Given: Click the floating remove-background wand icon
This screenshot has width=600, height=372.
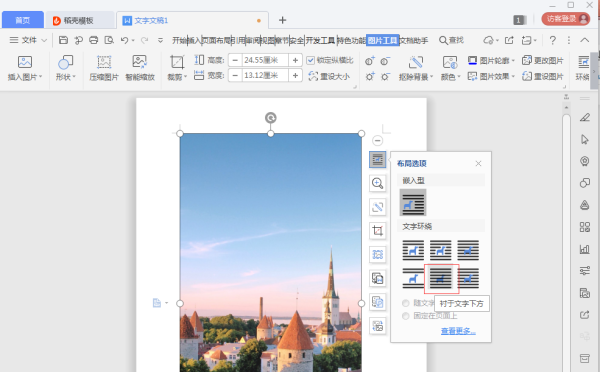Looking at the screenshot, I should (x=378, y=207).
